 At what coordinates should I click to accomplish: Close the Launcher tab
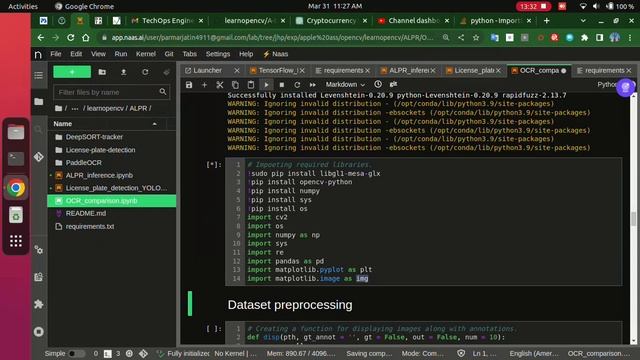[x=237, y=71]
